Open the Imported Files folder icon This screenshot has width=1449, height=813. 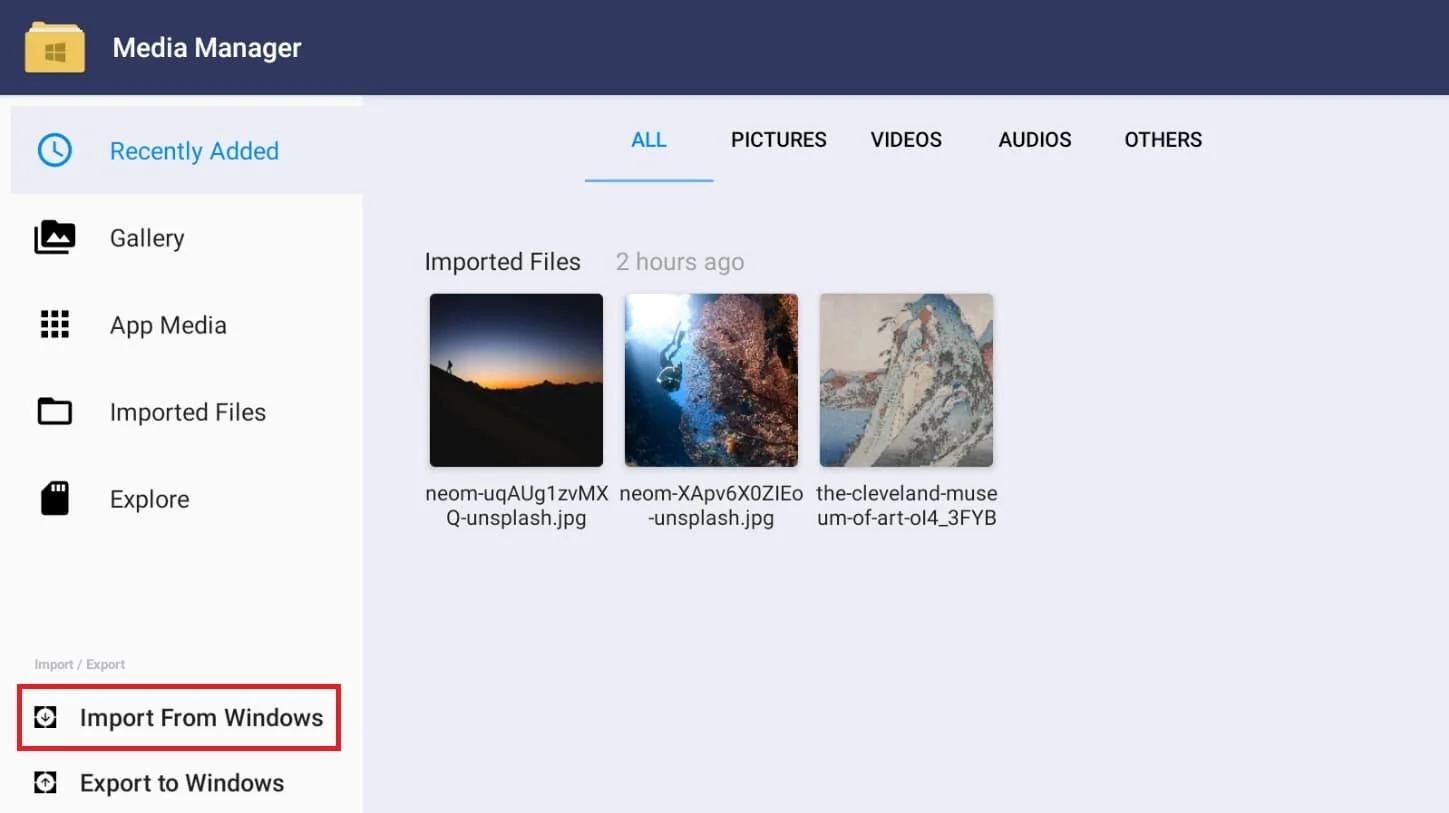pyautogui.click(x=55, y=411)
